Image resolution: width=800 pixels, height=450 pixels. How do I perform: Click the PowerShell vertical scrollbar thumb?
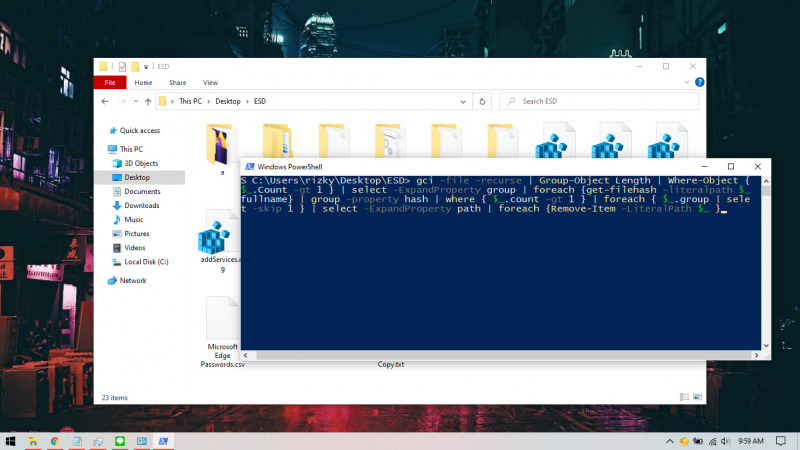766,190
